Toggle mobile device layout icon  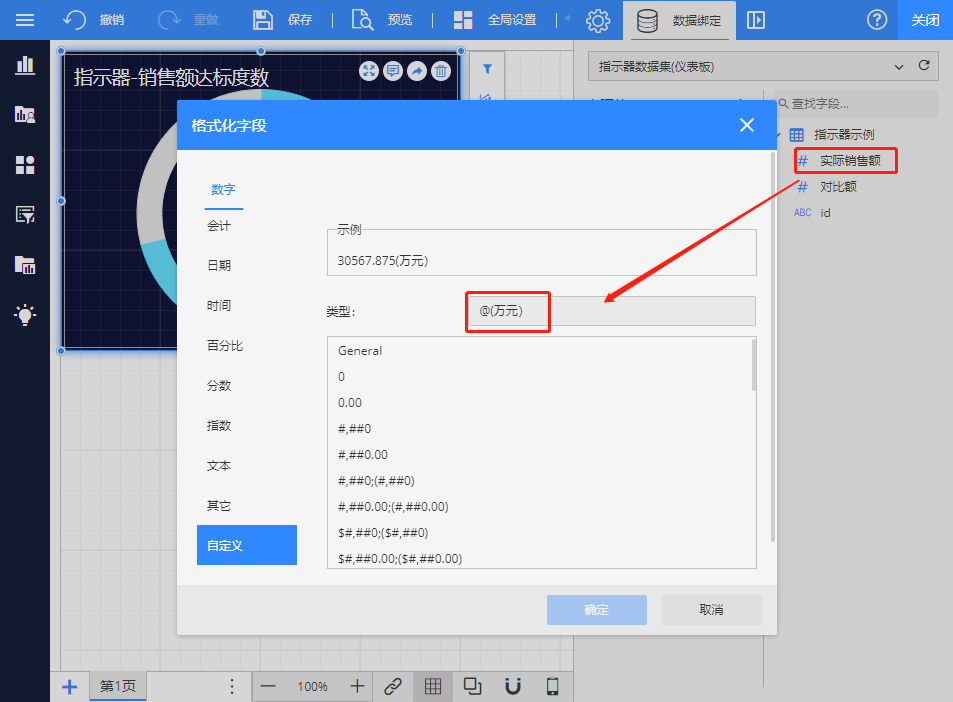click(x=552, y=686)
